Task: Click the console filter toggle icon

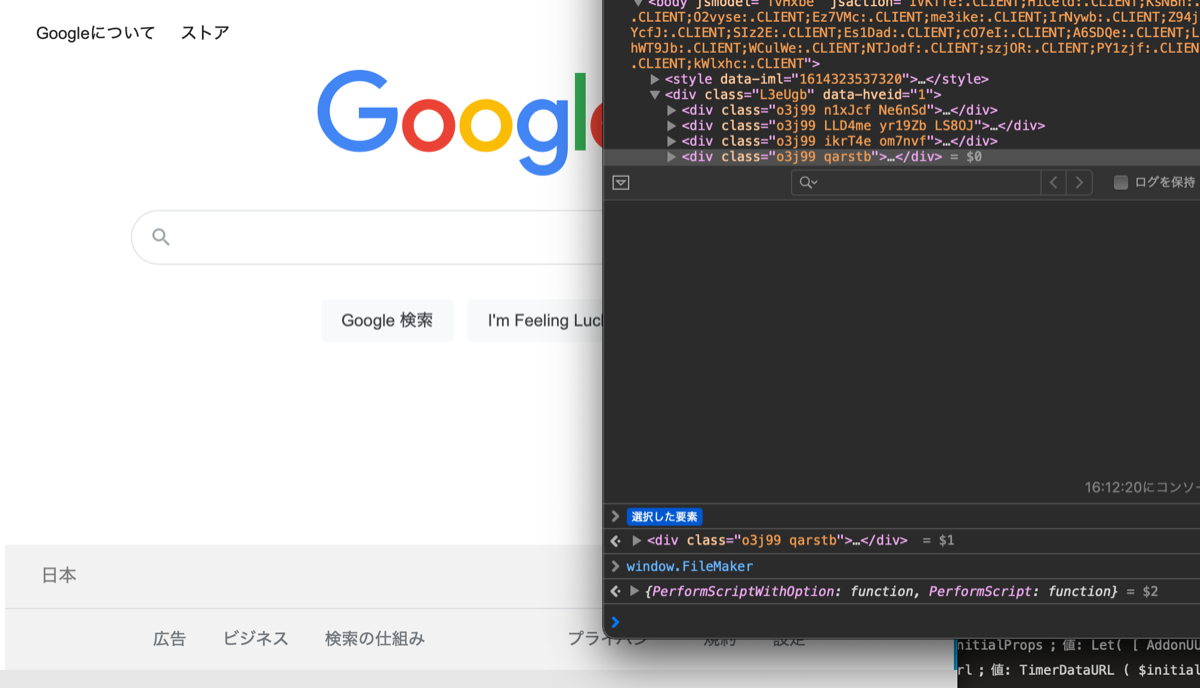Action: click(621, 182)
